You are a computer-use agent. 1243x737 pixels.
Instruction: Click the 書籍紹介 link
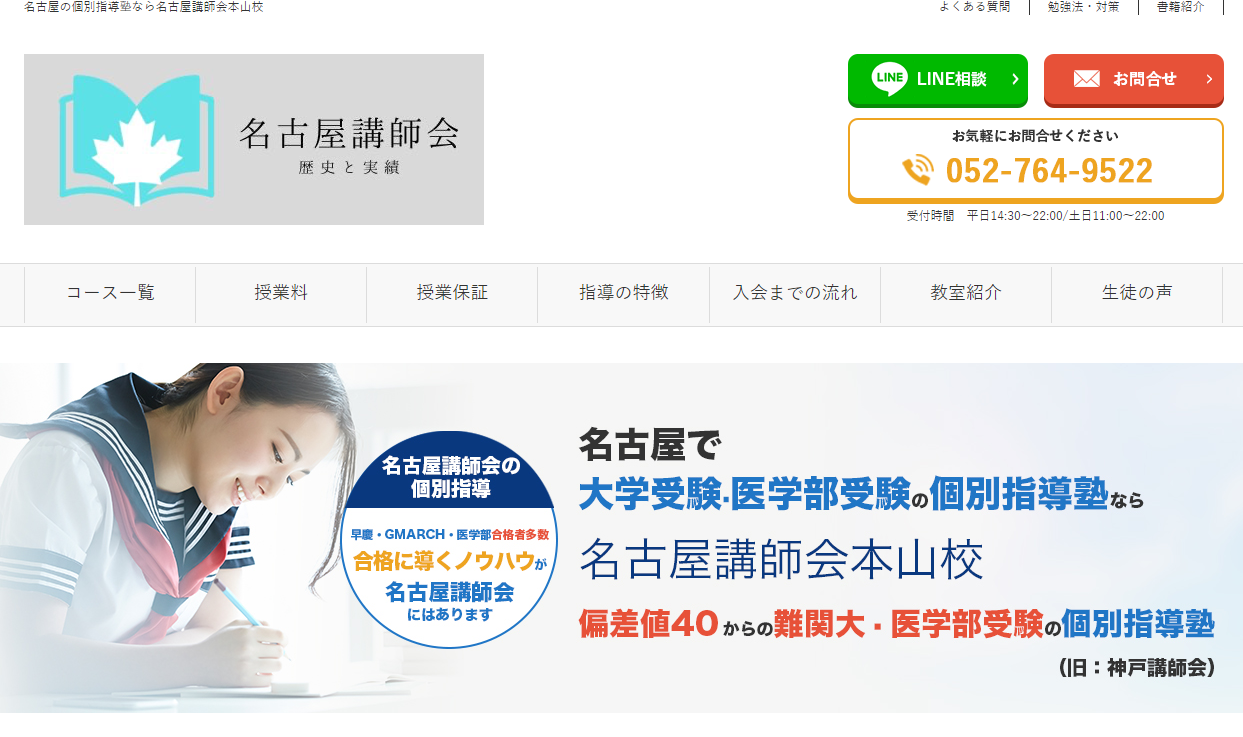point(1180,7)
